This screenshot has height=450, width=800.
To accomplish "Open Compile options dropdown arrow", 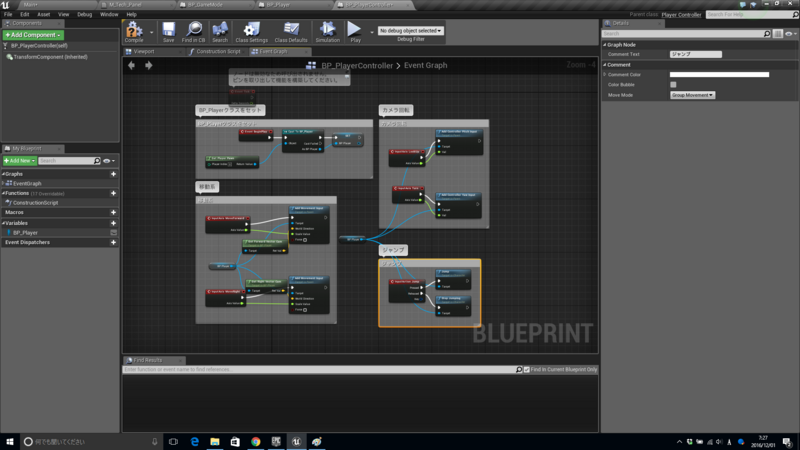I will click(152, 32).
